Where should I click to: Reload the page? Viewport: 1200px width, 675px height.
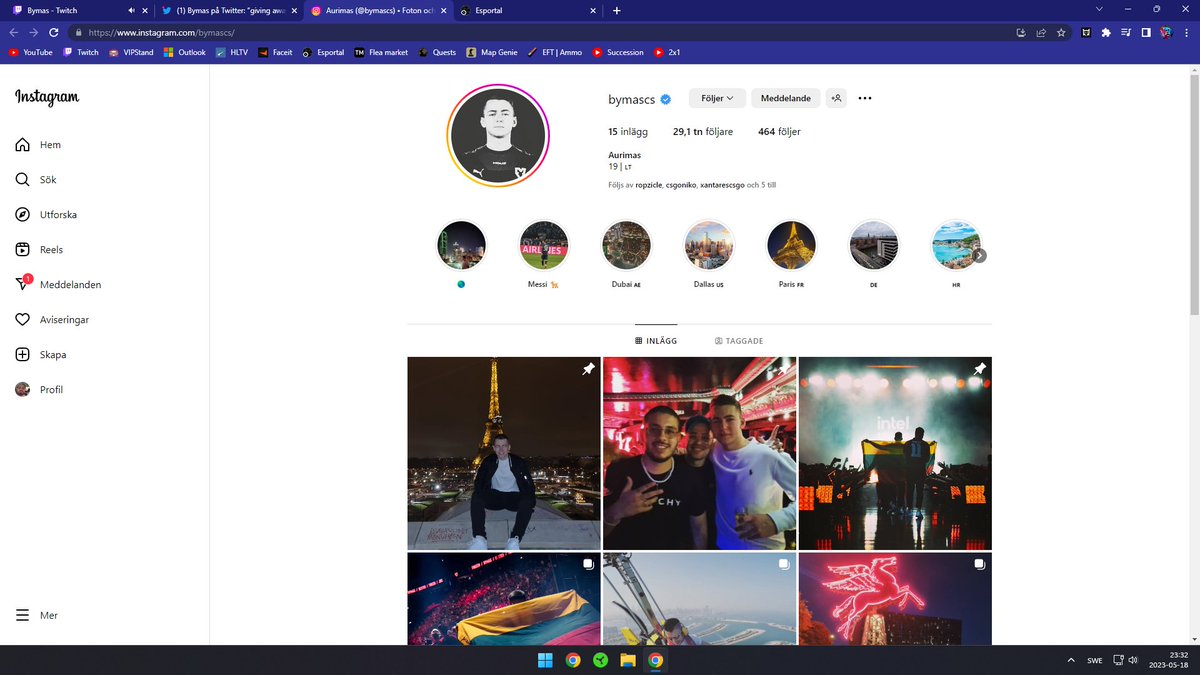click(53, 32)
